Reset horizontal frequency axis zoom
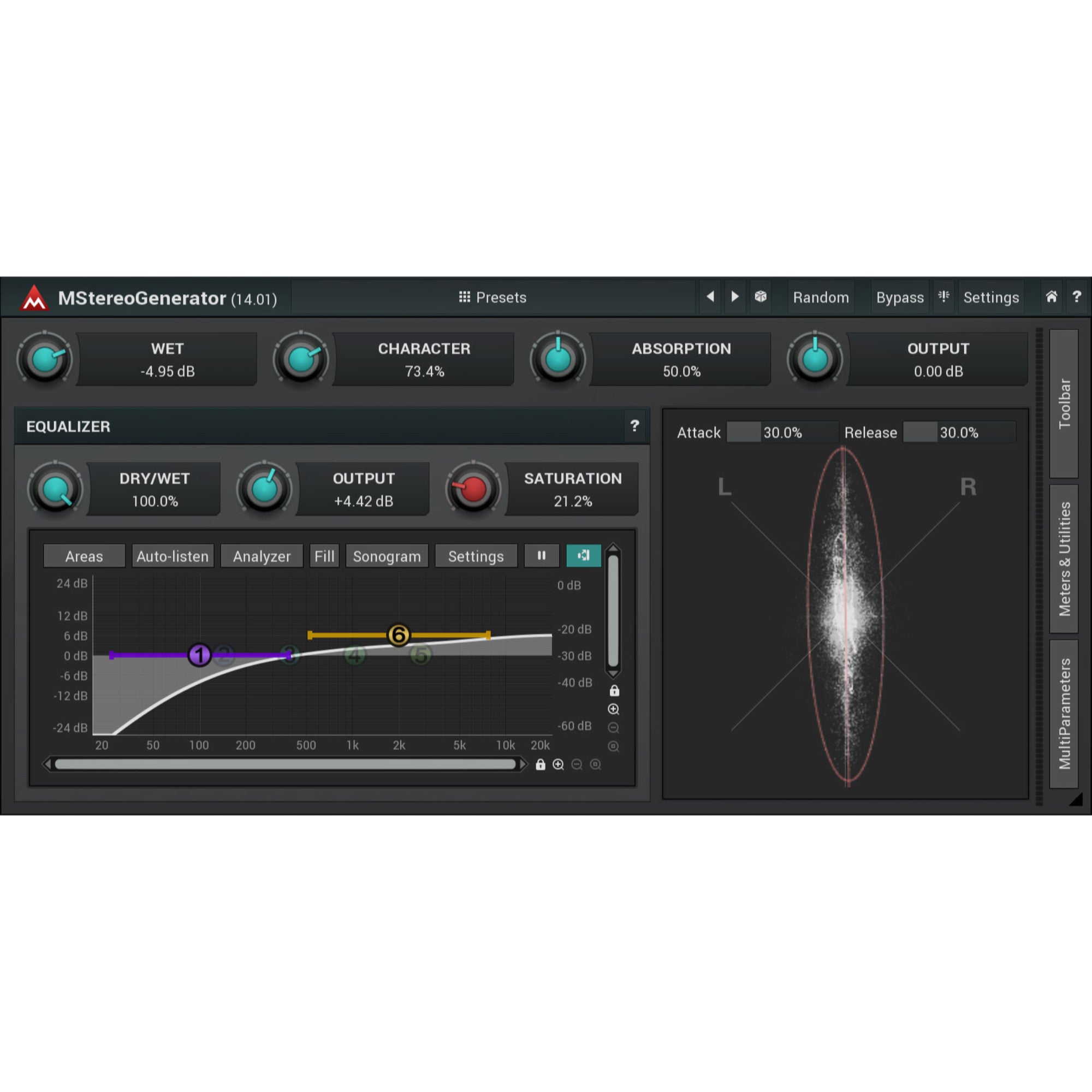Viewport: 1092px width, 1092px height. (x=596, y=764)
